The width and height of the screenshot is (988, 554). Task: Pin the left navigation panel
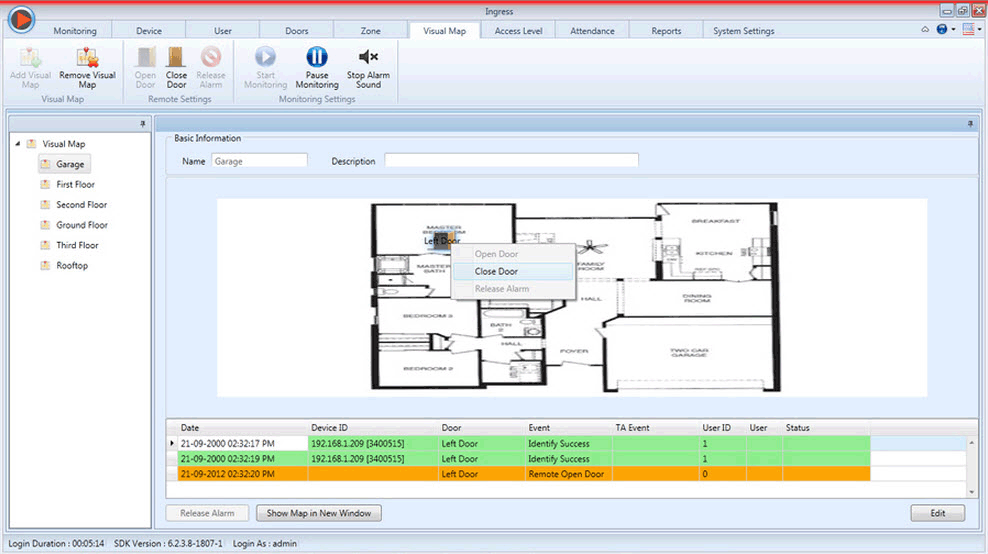(x=144, y=123)
